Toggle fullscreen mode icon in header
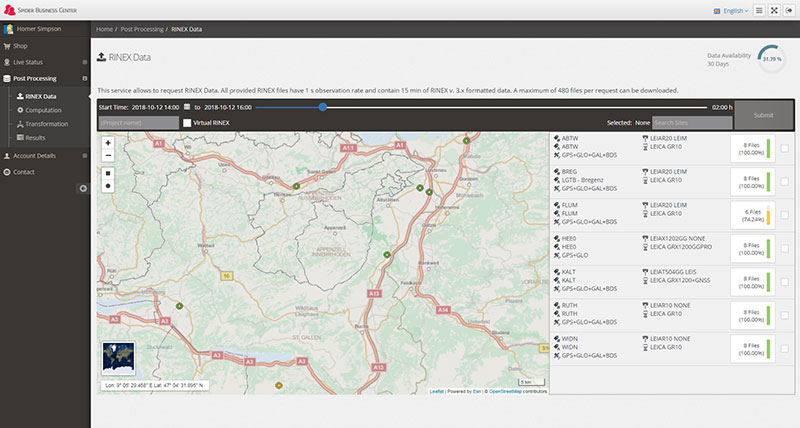Image resolution: width=800 pixels, height=428 pixels. (774, 10)
